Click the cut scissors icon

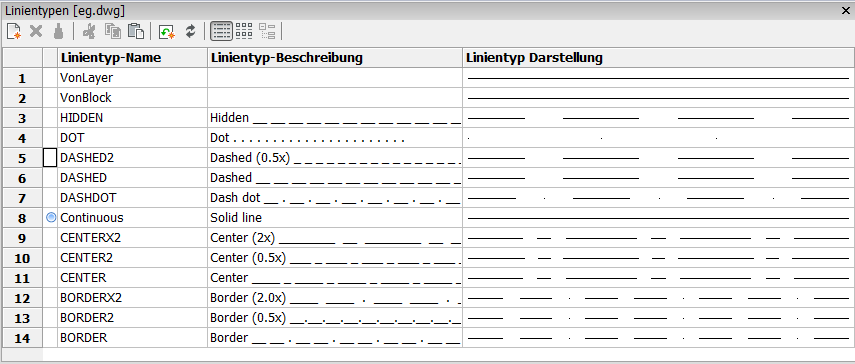(89, 31)
